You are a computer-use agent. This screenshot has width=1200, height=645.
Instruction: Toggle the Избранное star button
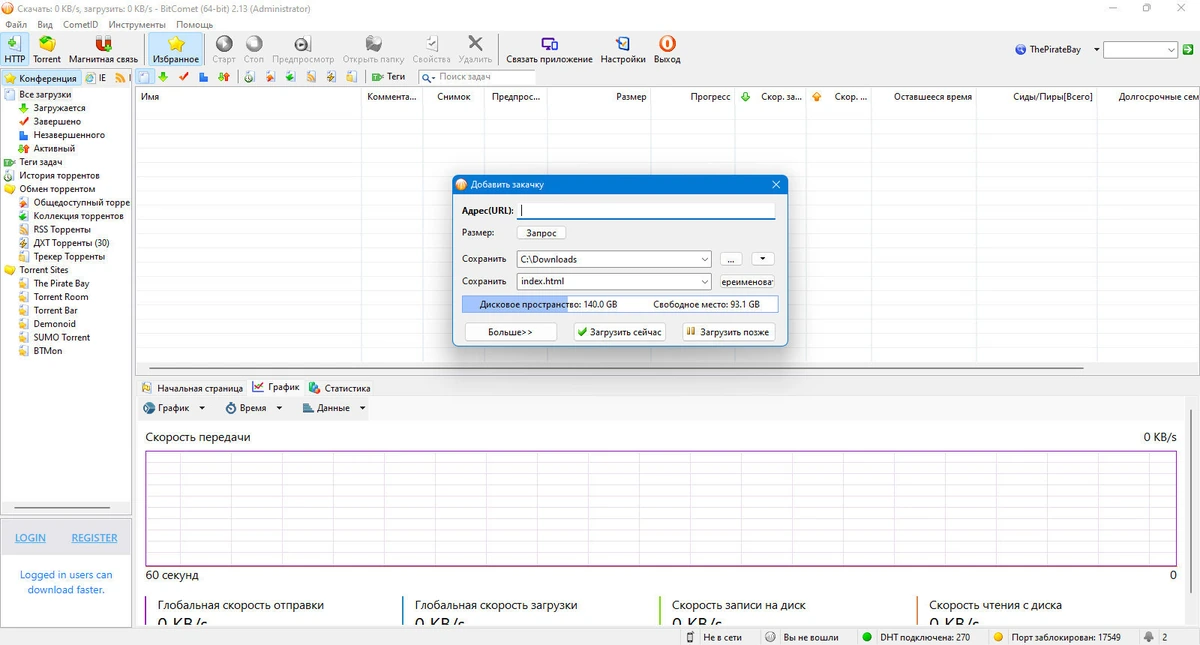pos(176,48)
